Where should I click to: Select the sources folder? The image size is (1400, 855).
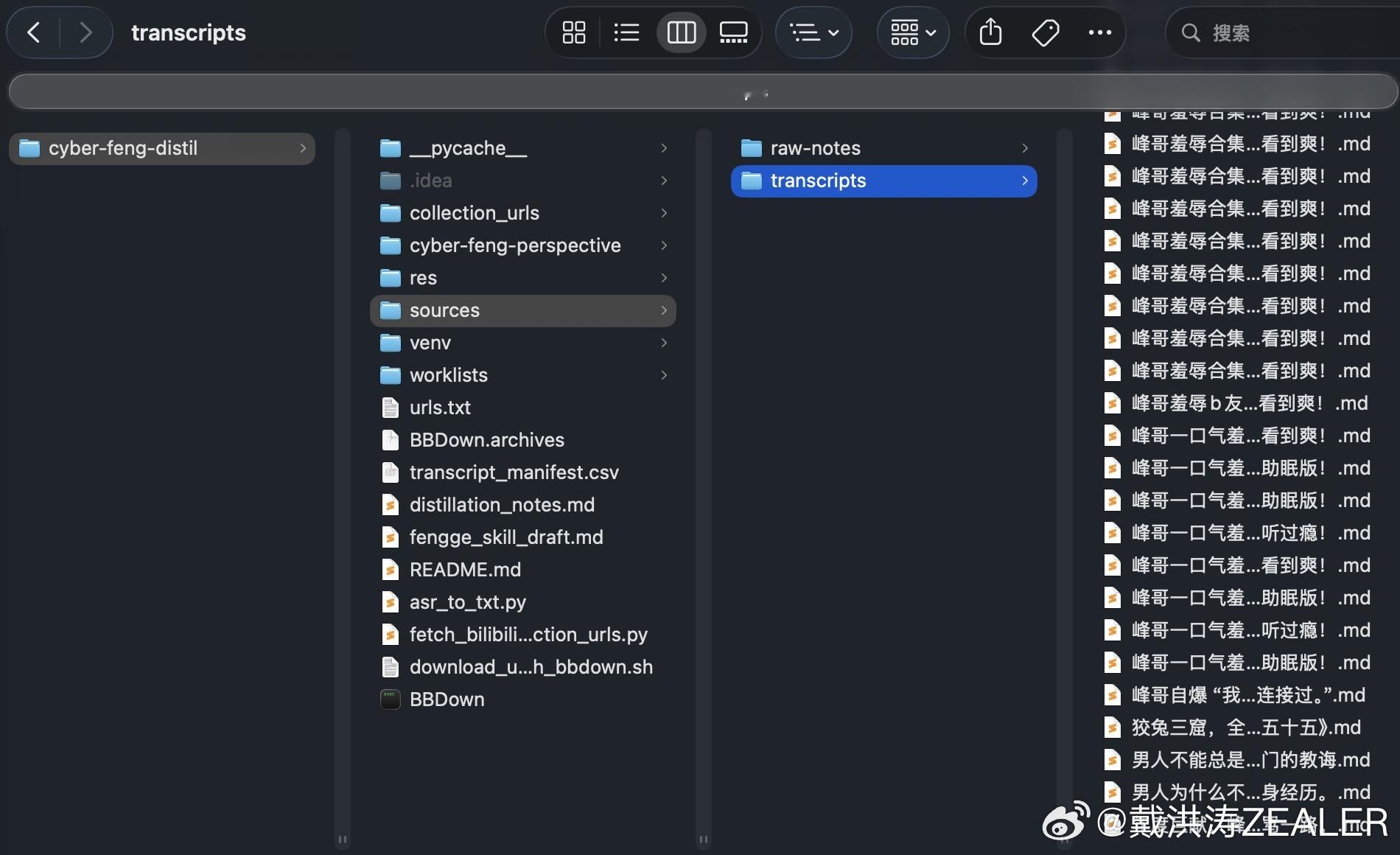point(523,310)
